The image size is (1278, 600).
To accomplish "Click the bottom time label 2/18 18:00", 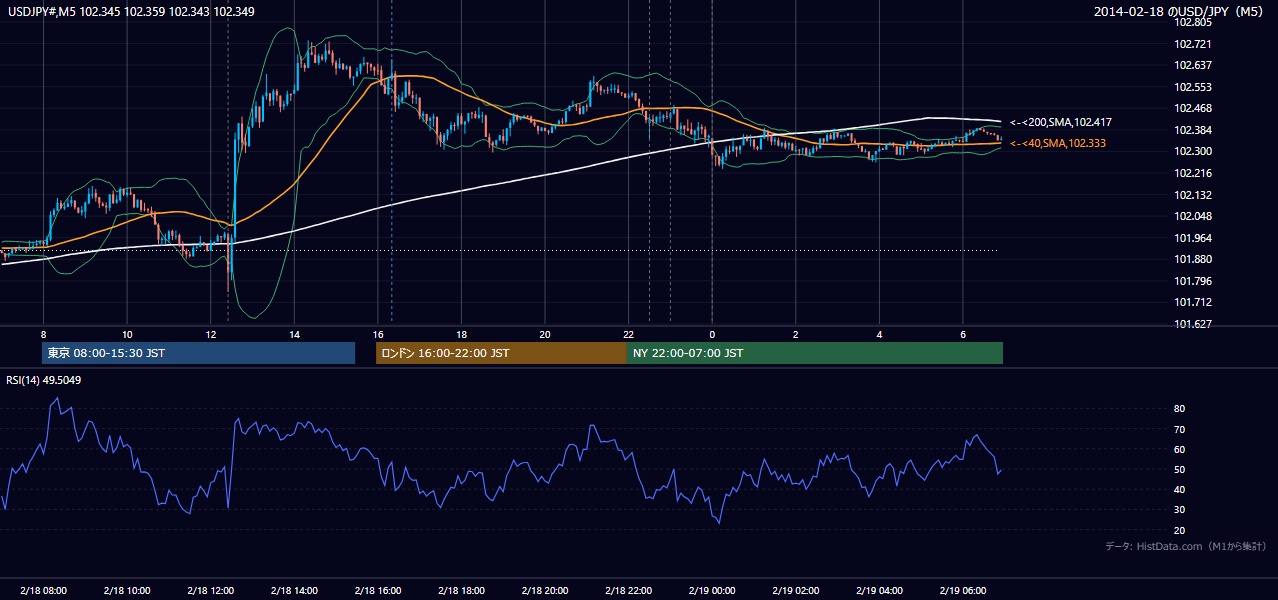I will tap(461, 590).
